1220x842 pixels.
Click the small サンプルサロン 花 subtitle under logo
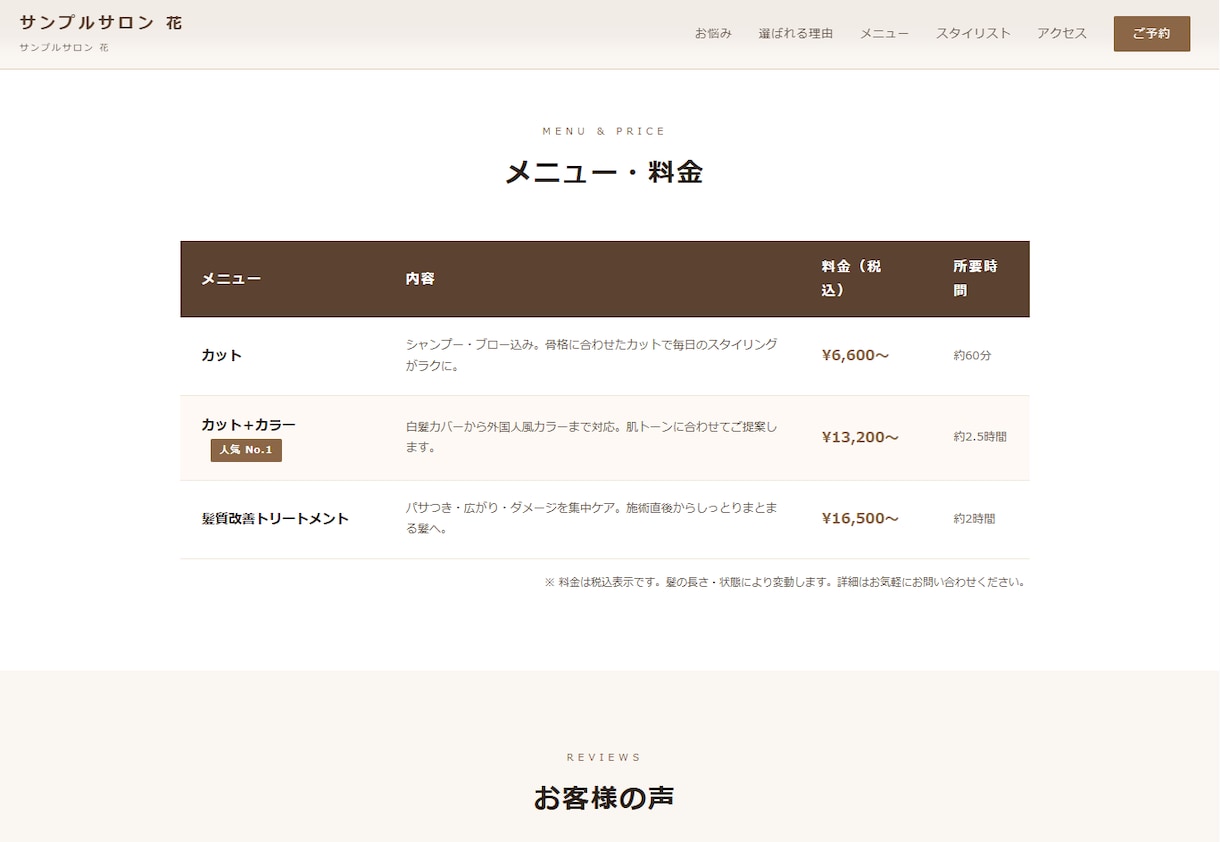pyautogui.click(x=64, y=47)
